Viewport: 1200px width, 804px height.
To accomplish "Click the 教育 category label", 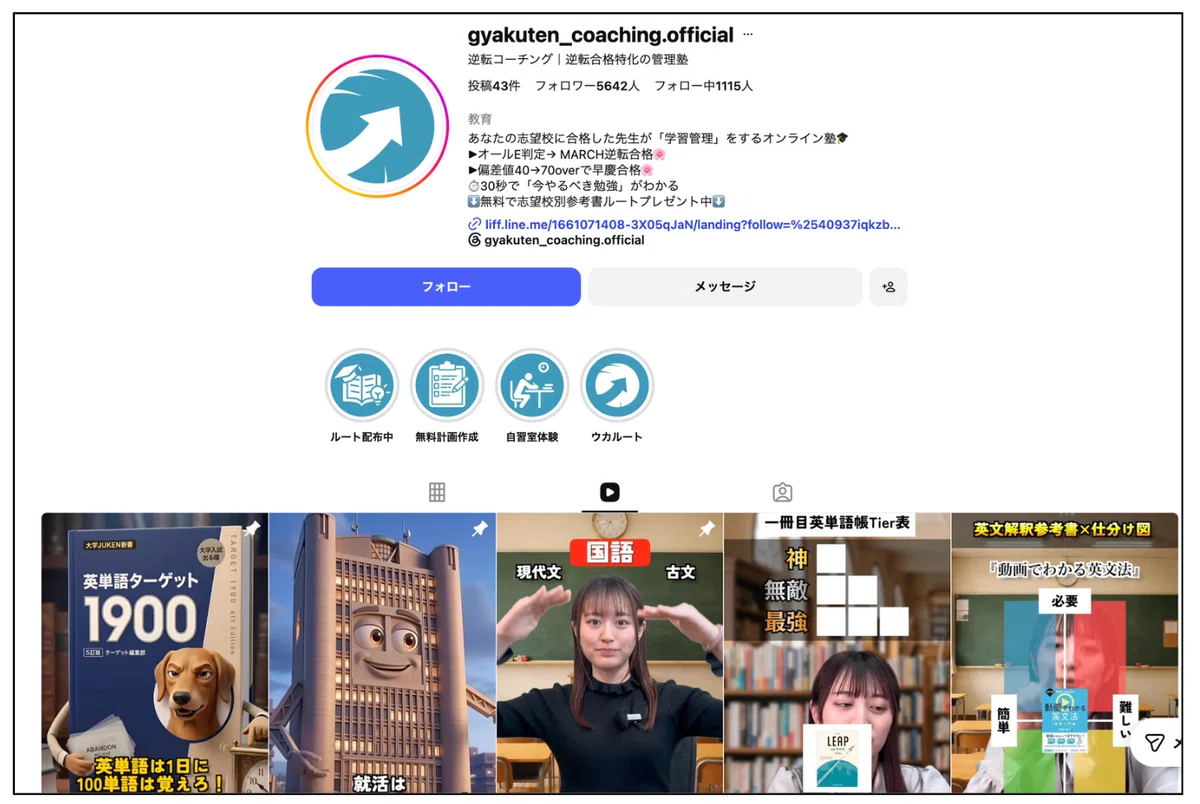I will [480, 119].
